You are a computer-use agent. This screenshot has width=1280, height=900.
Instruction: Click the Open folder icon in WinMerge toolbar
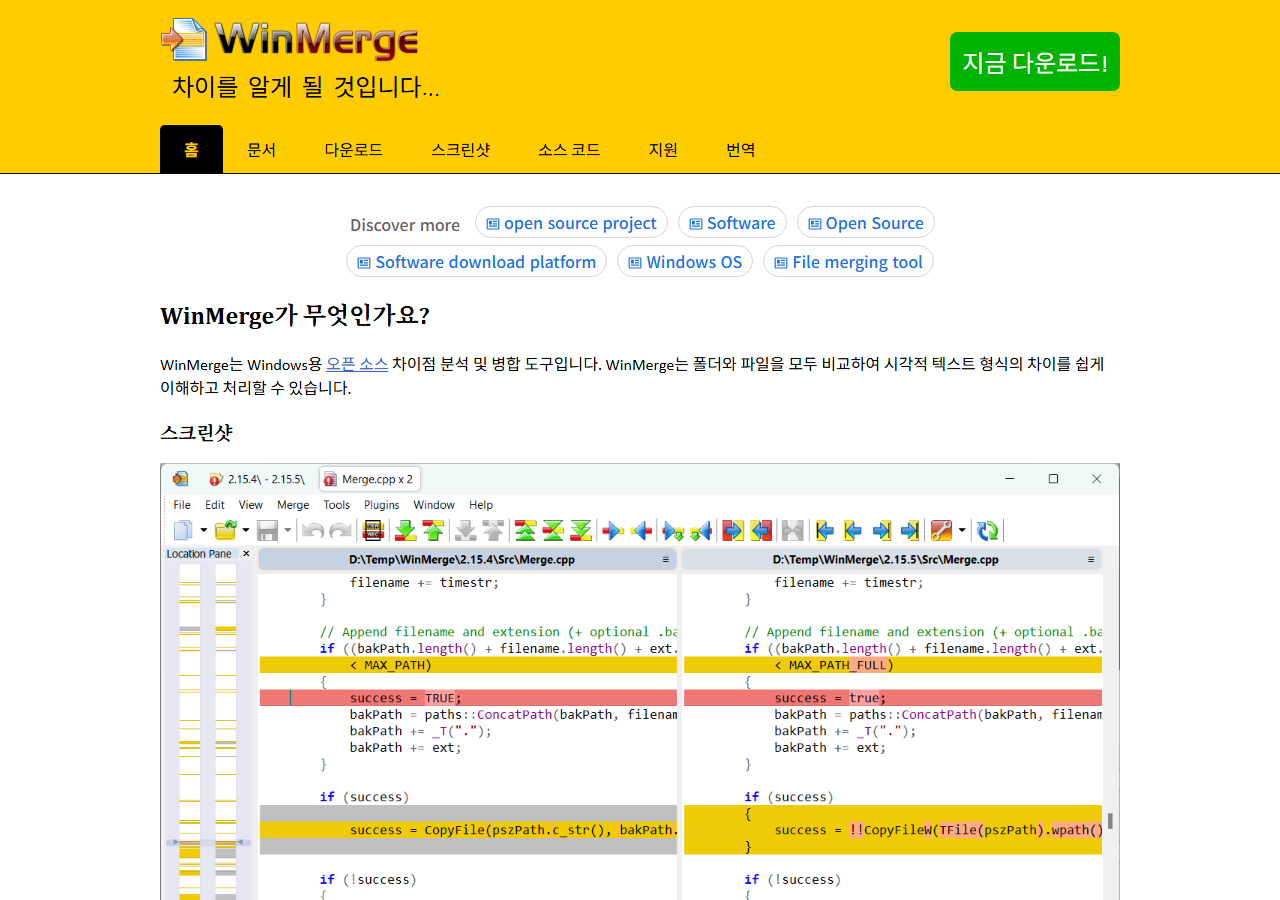click(x=224, y=530)
